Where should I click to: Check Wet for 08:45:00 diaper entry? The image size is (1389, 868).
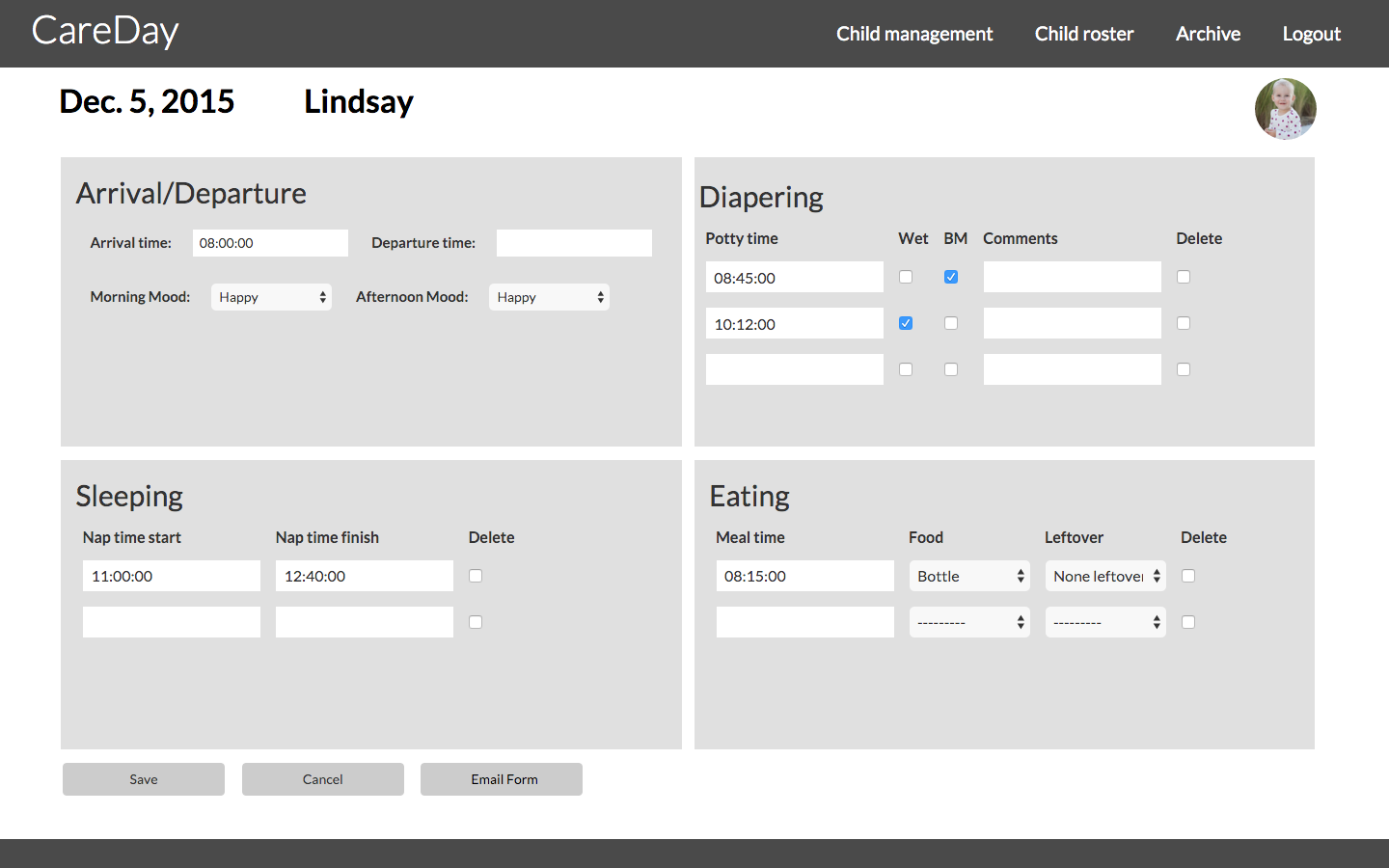[x=906, y=277]
